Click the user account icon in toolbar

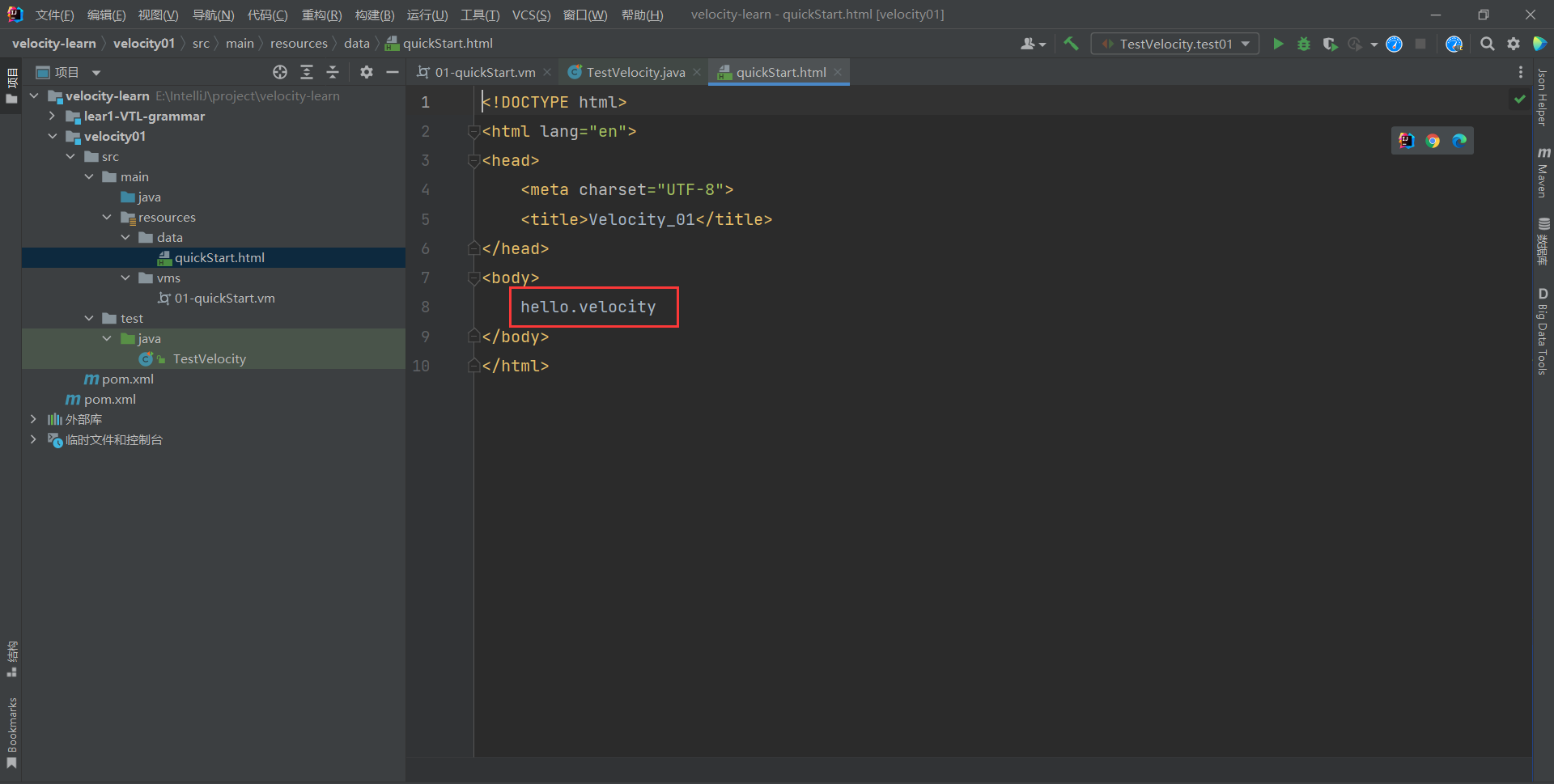coord(1028,44)
